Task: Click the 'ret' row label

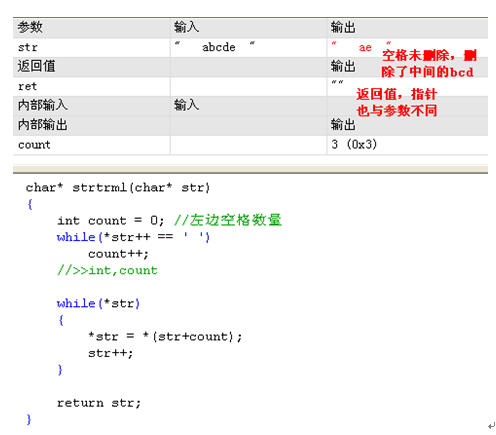Action: coord(27,86)
